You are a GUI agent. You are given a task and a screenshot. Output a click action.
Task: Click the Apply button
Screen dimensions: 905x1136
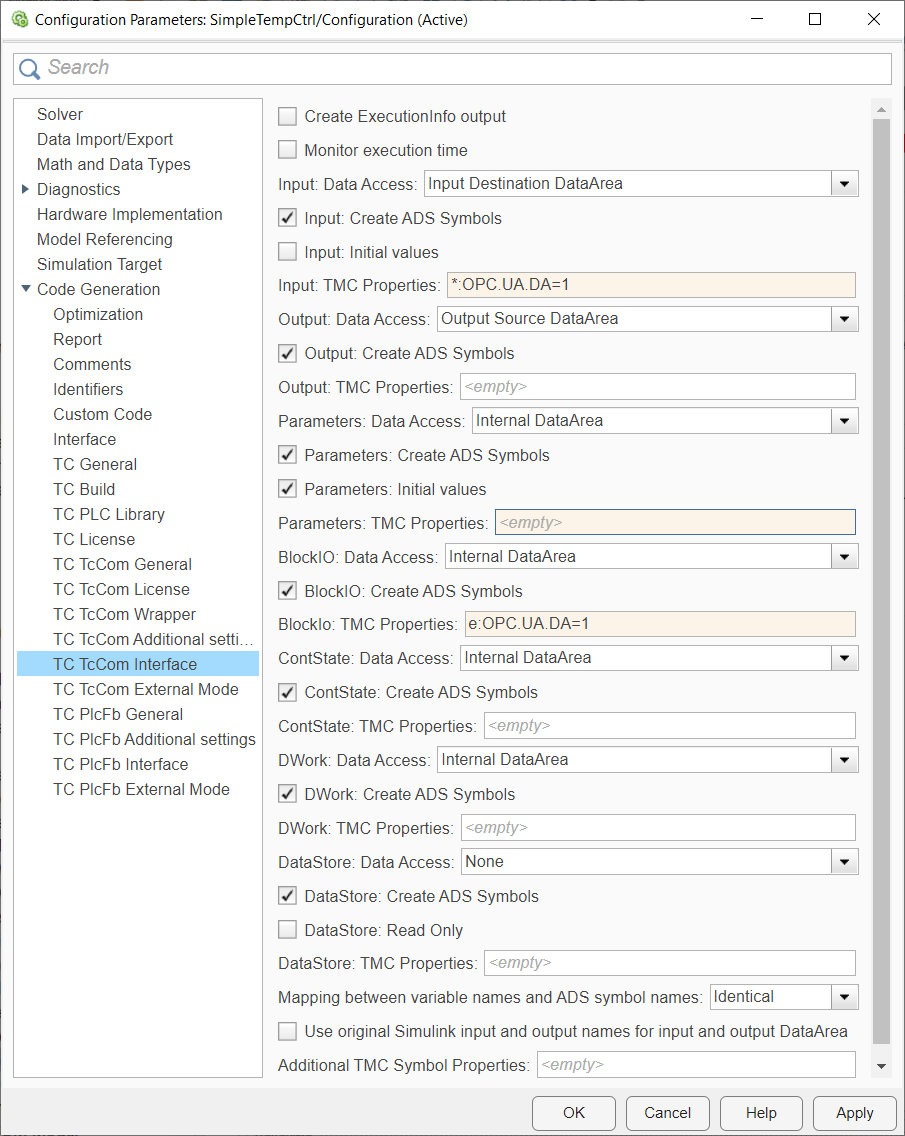coord(854,1113)
